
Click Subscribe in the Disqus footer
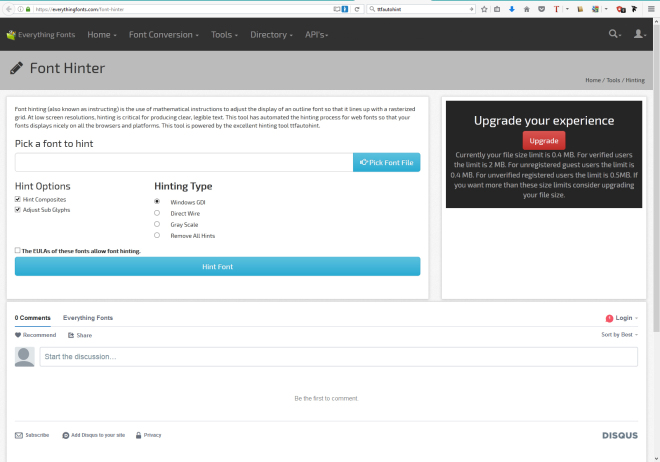(x=32, y=435)
